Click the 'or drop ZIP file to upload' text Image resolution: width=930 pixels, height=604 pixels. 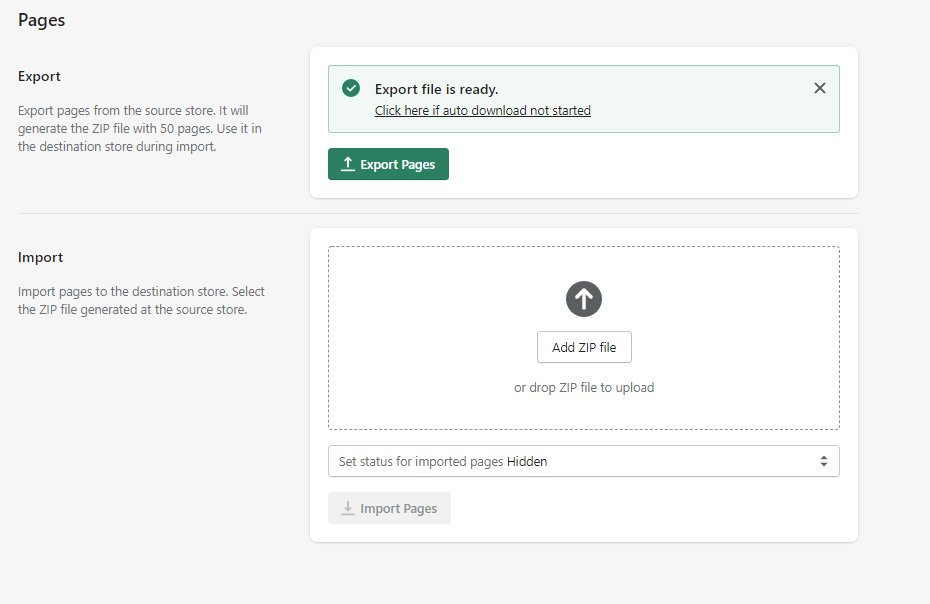(584, 387)
